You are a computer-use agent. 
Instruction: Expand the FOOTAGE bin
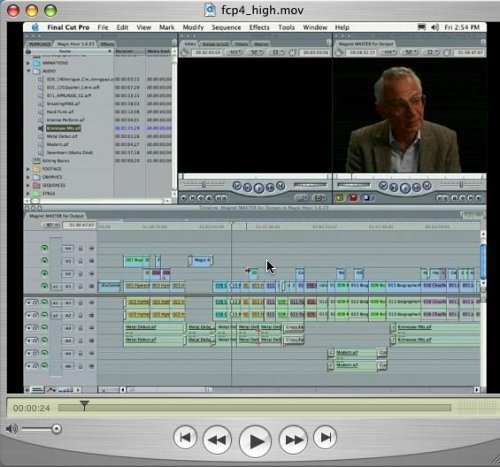point(28,169)
